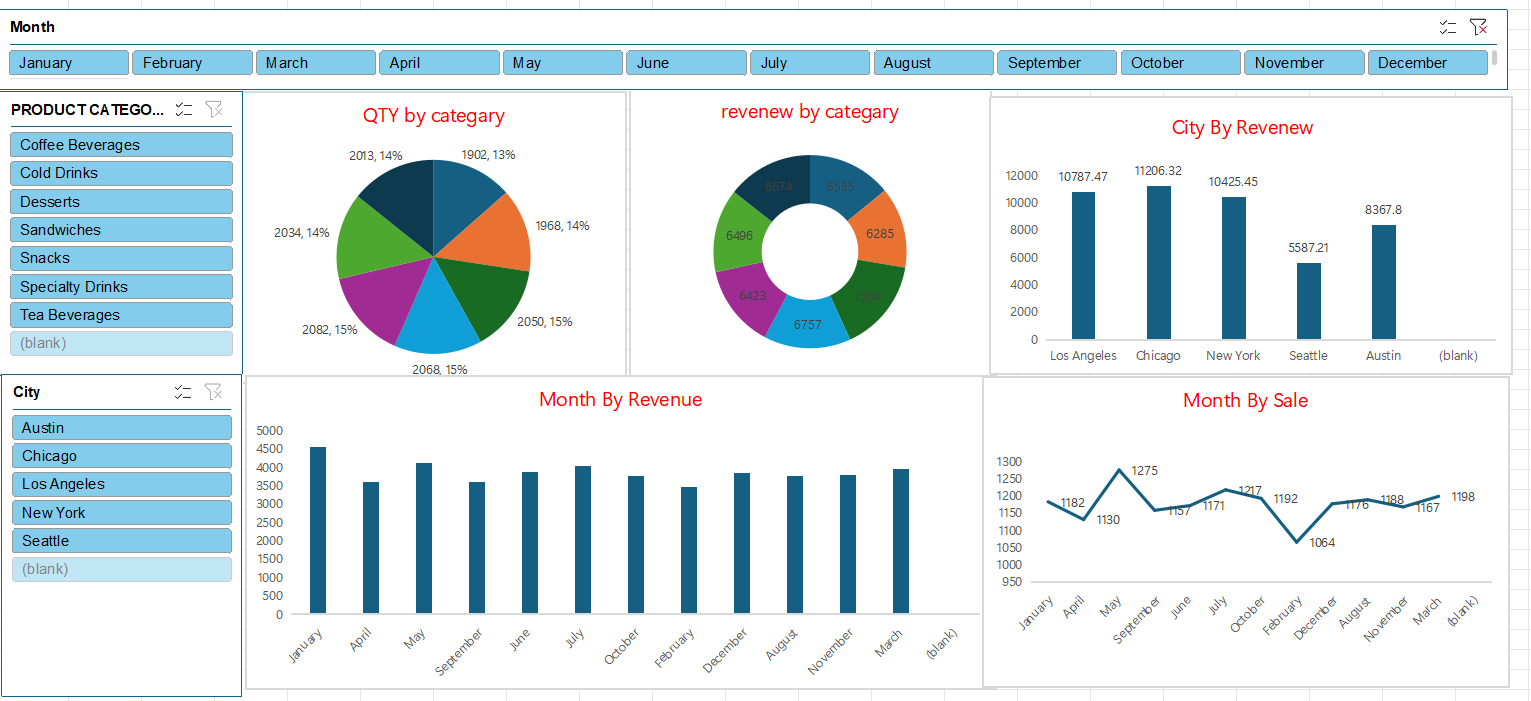Select the 'QTY by categary' chart title
The image size is (1531, 701).
click(x=434, y=116)
